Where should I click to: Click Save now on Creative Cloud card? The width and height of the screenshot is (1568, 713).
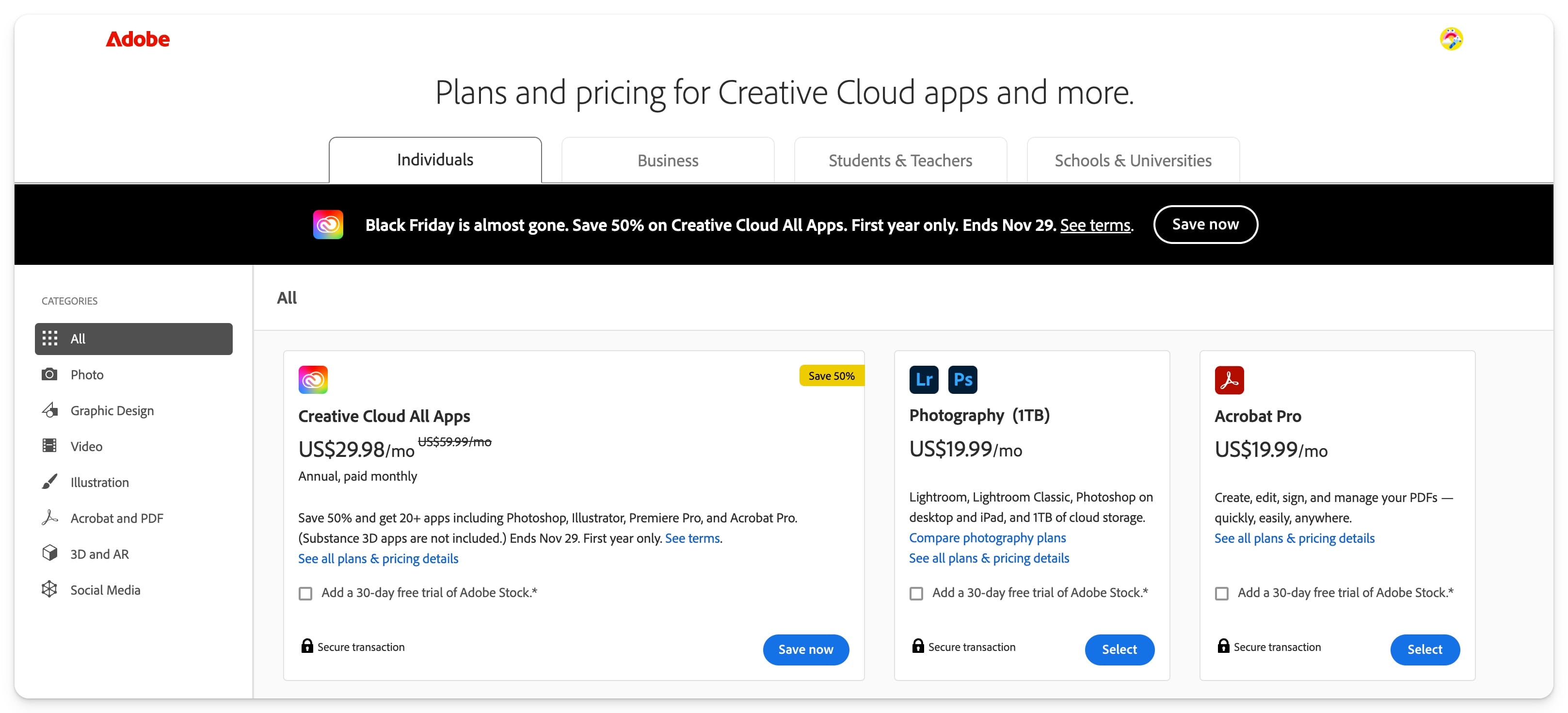pyautogui.click(x=806, y=649)
